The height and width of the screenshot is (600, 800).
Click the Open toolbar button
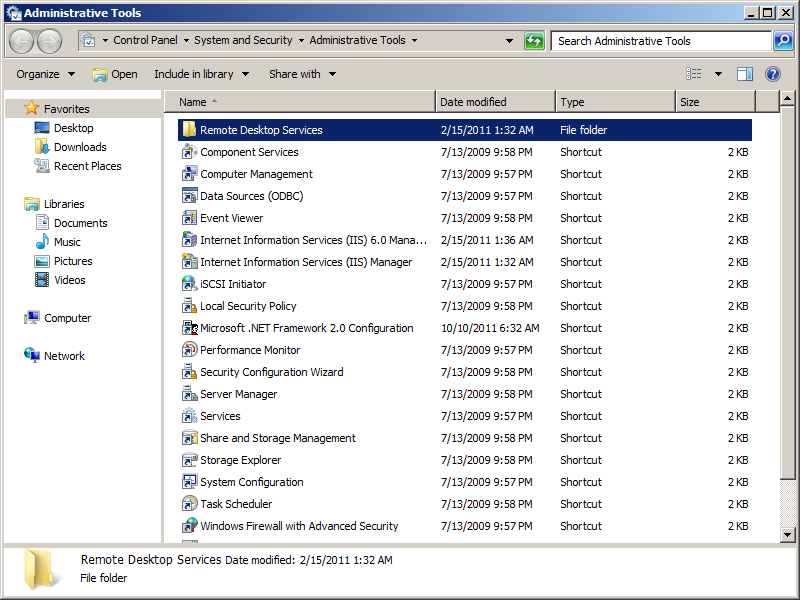[x=115, y=74]
